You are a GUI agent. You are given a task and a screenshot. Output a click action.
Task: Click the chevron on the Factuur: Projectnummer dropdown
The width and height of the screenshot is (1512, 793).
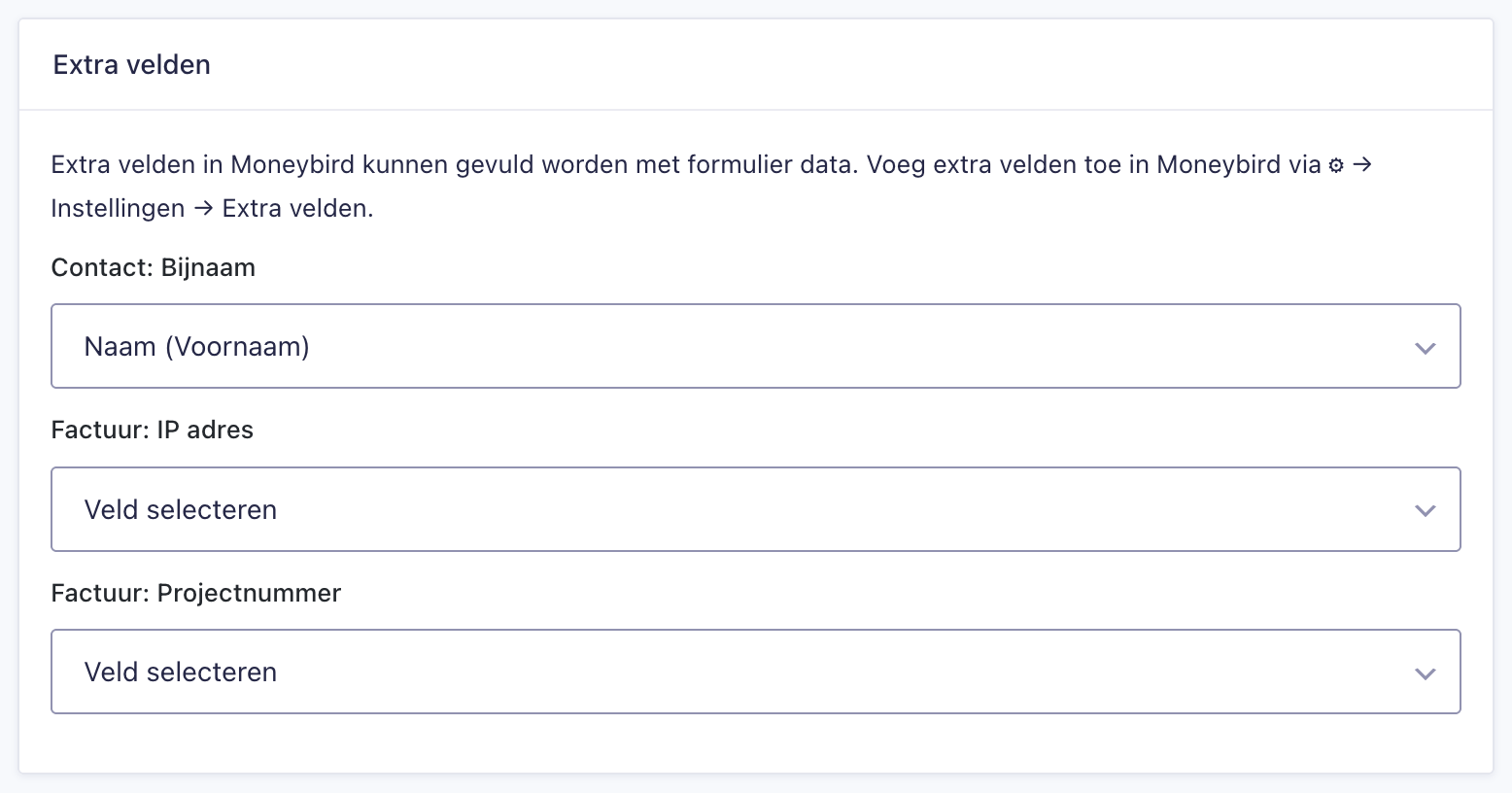pos(1425,673)
